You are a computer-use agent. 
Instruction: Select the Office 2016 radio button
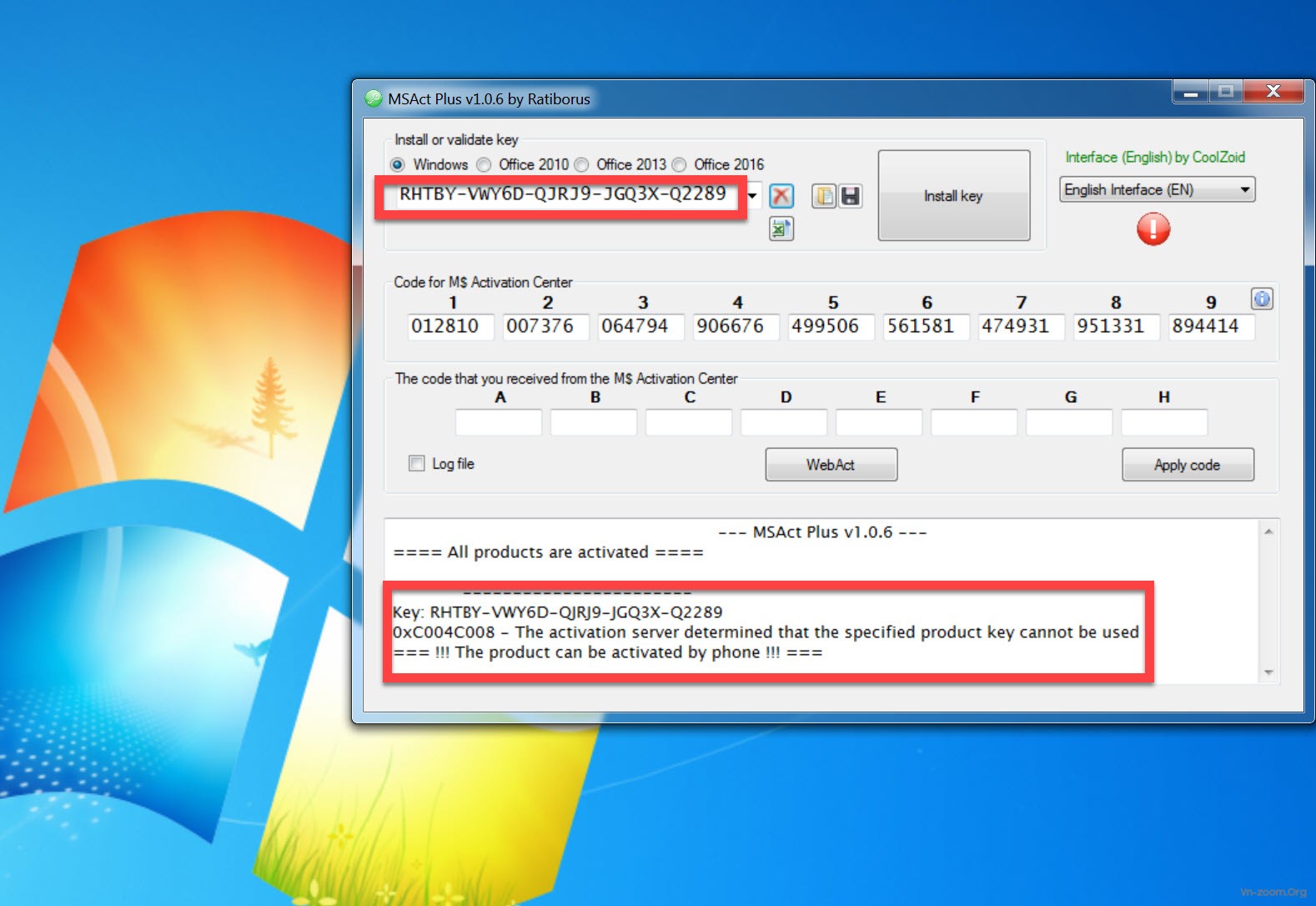[x=679, y=164]
